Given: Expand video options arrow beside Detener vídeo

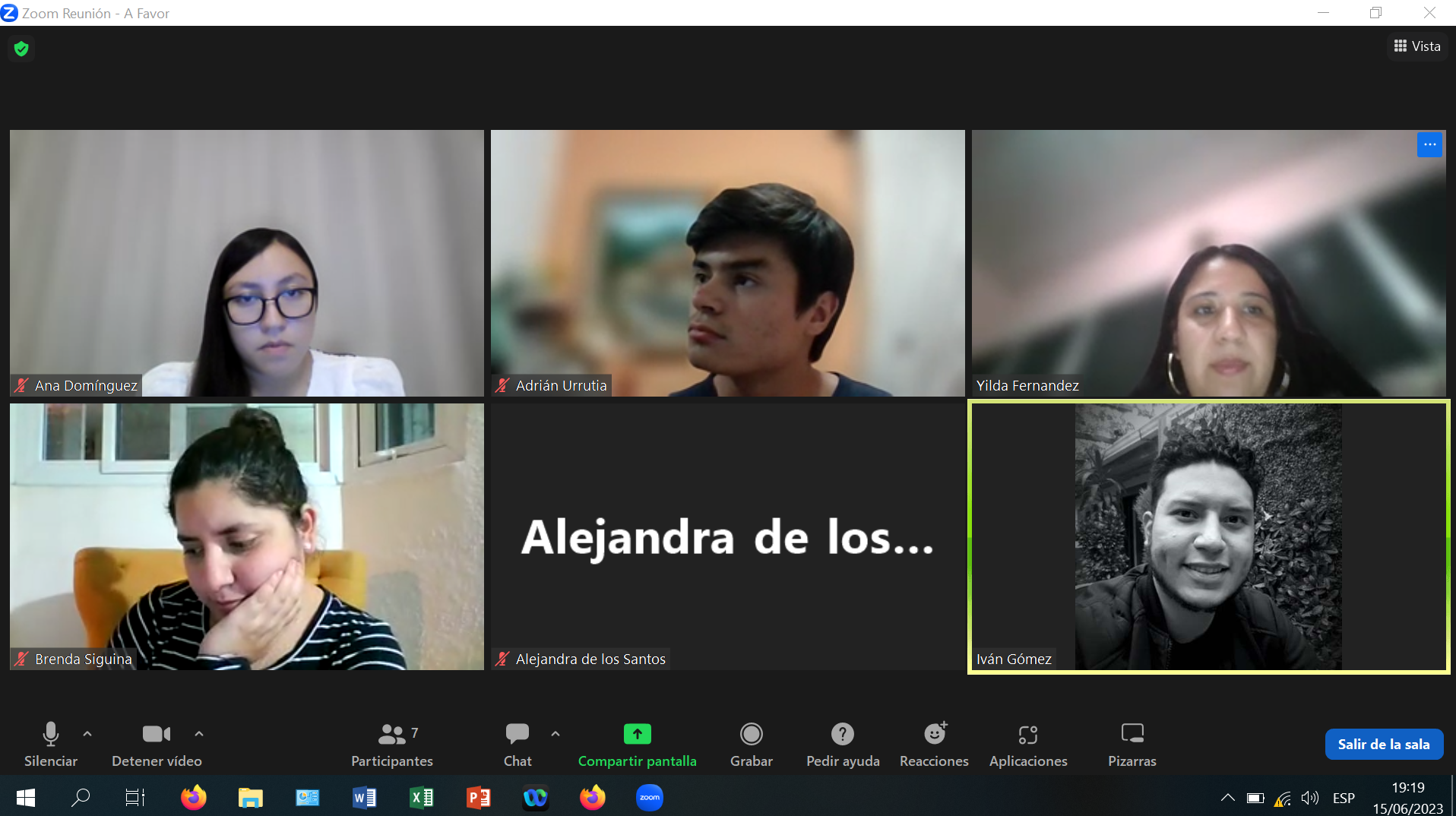Looking at the screenshot, I should pos(199,734).
